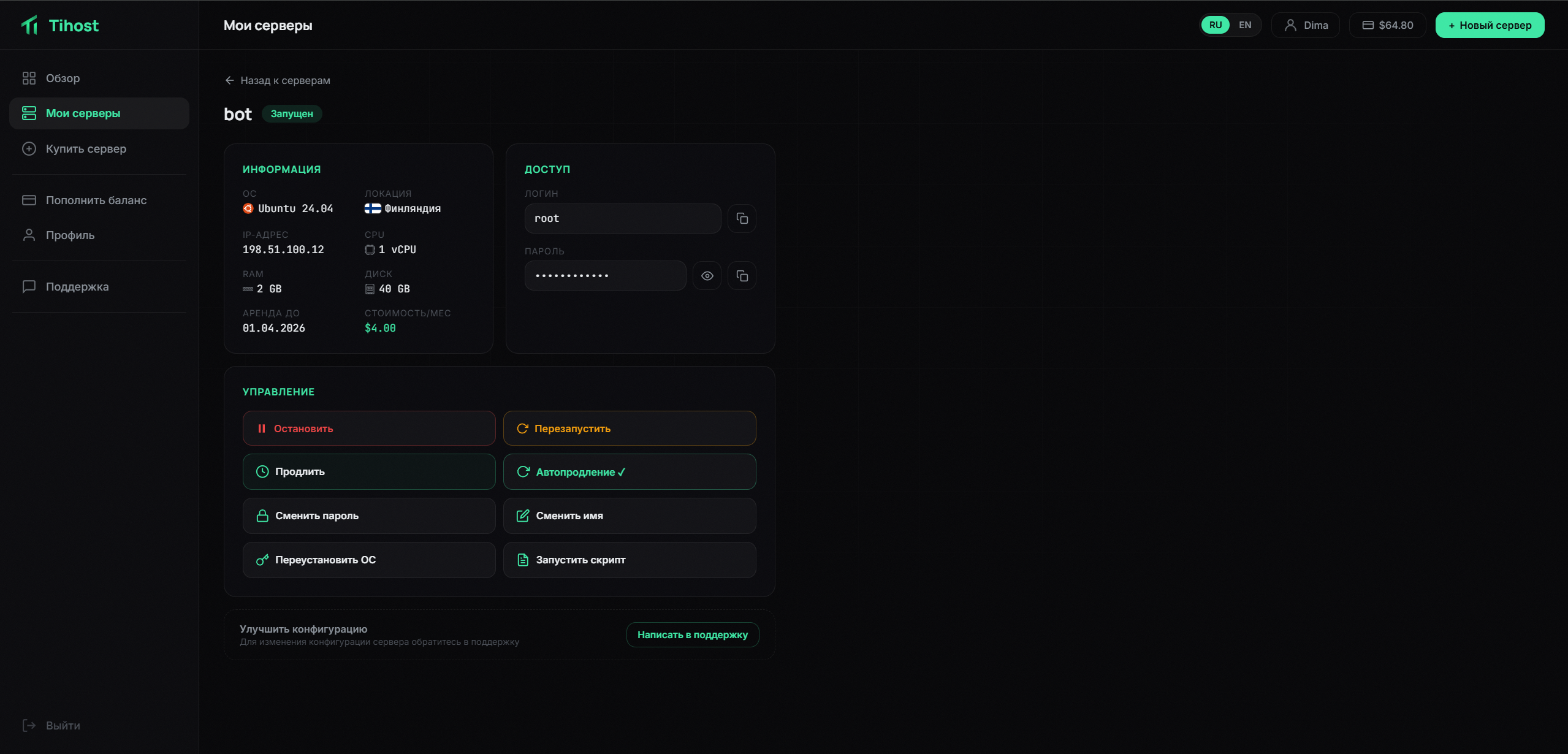Click the monthly cost $4.00
The height and width of the screenshot is (754, 1568).
(380, 328)
